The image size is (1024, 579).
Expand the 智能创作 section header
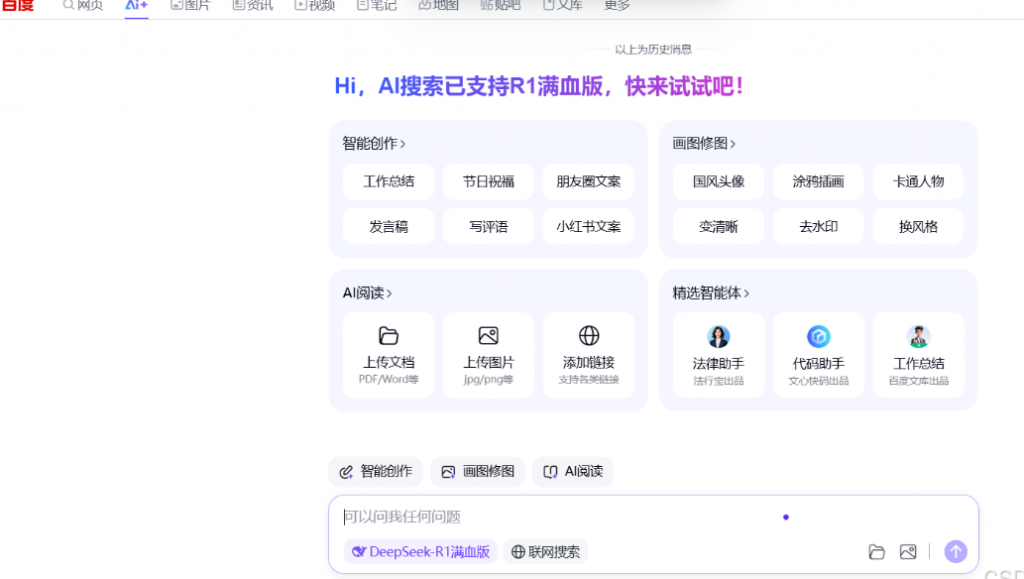pos(374,143)
